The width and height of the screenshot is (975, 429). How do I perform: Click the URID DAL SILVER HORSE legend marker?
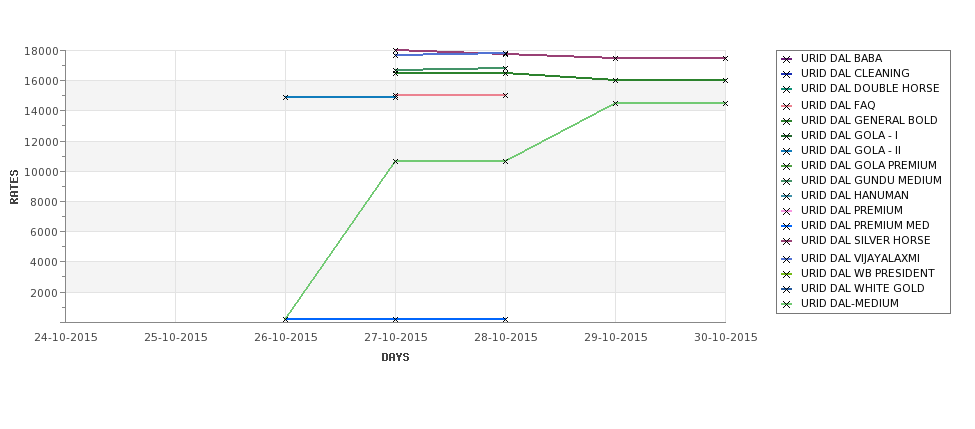click(x=787, y=241)
